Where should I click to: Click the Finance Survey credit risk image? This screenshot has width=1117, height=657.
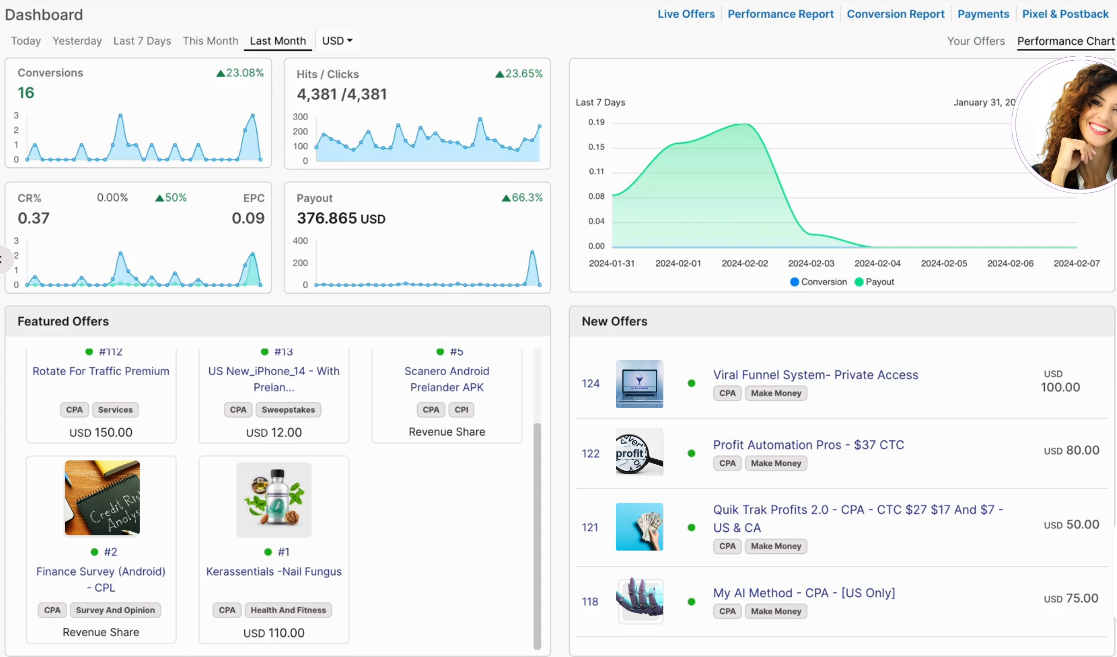point(101,498)
